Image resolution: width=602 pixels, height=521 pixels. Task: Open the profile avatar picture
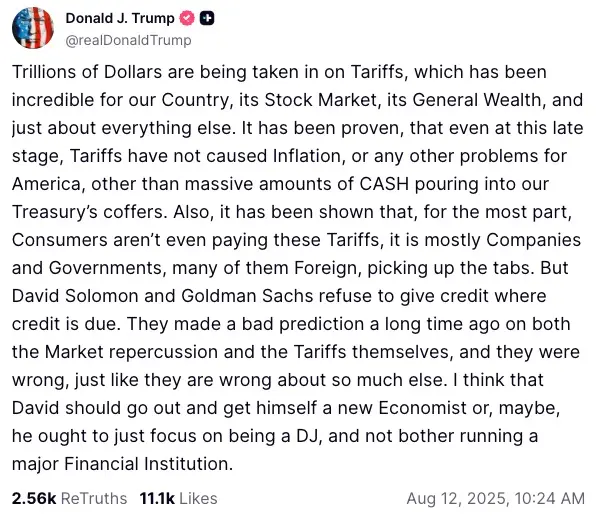click(x=32, y=29)
